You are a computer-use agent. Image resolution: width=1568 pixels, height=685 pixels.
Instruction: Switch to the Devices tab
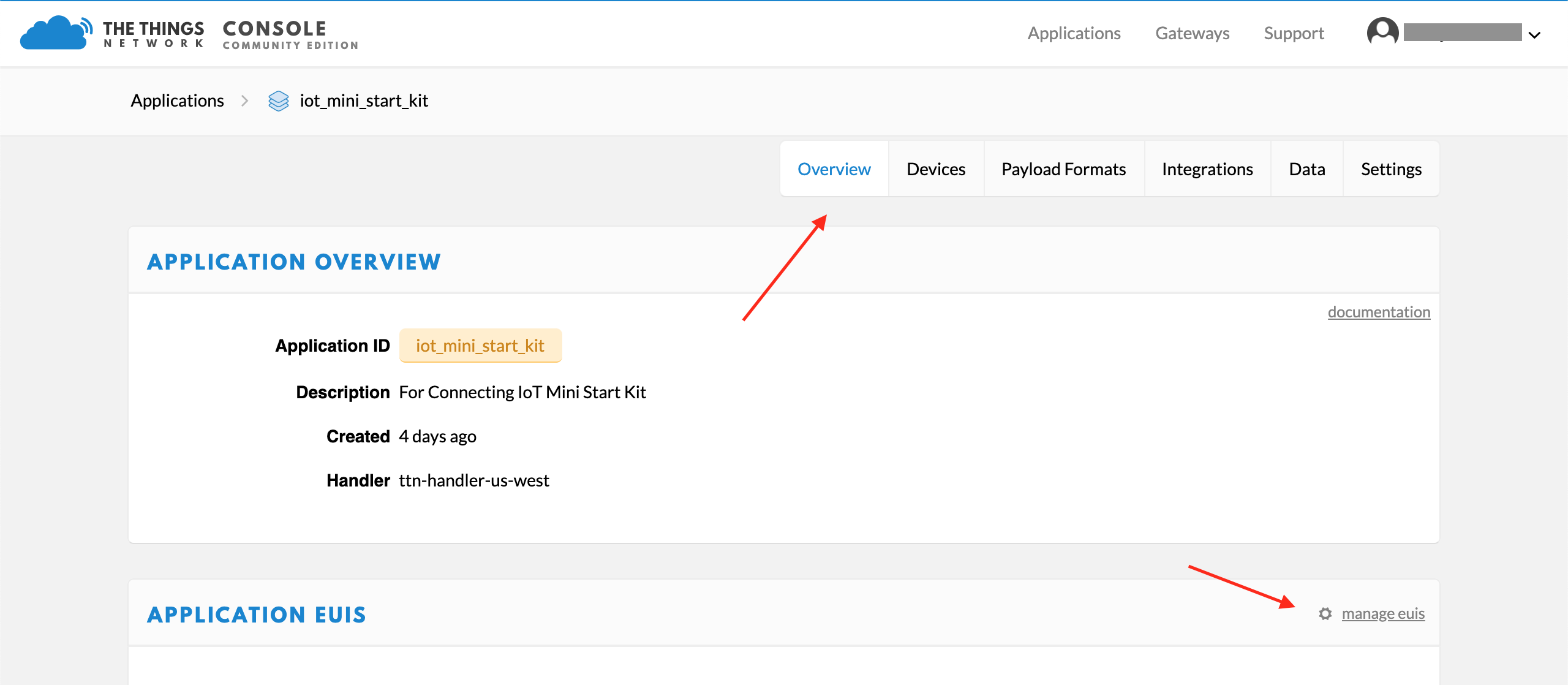(x=936, y=169)
